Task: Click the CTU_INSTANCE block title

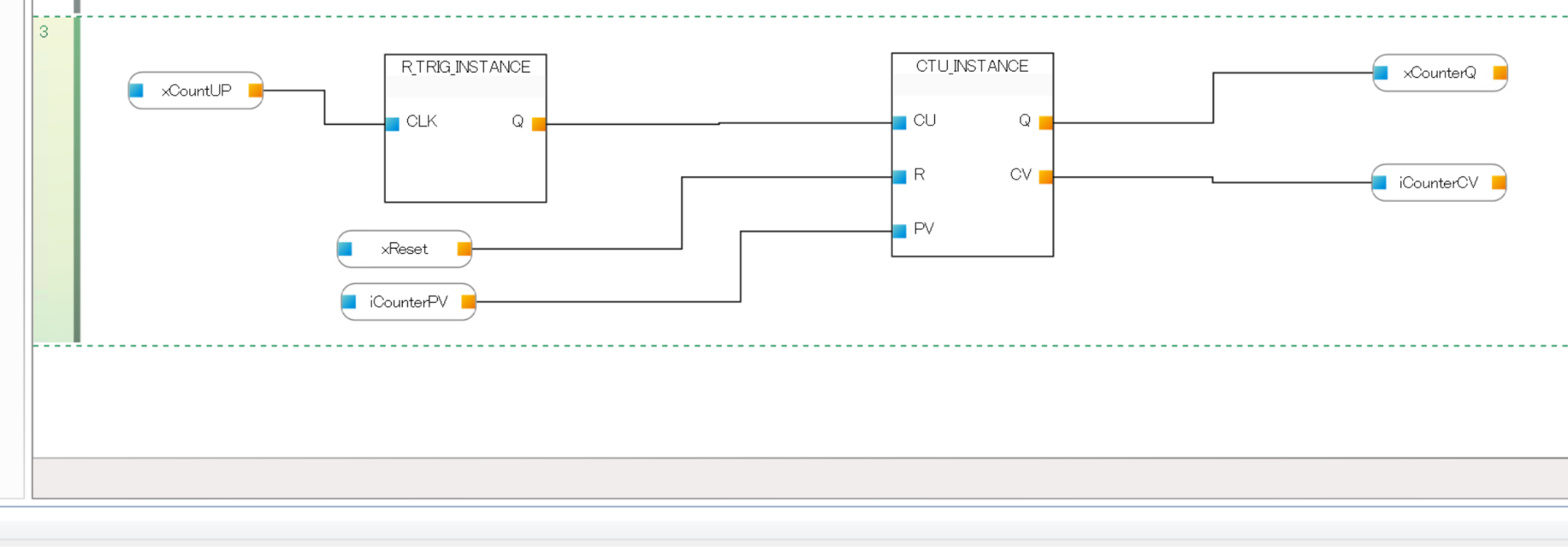Action: coord(972,66)
